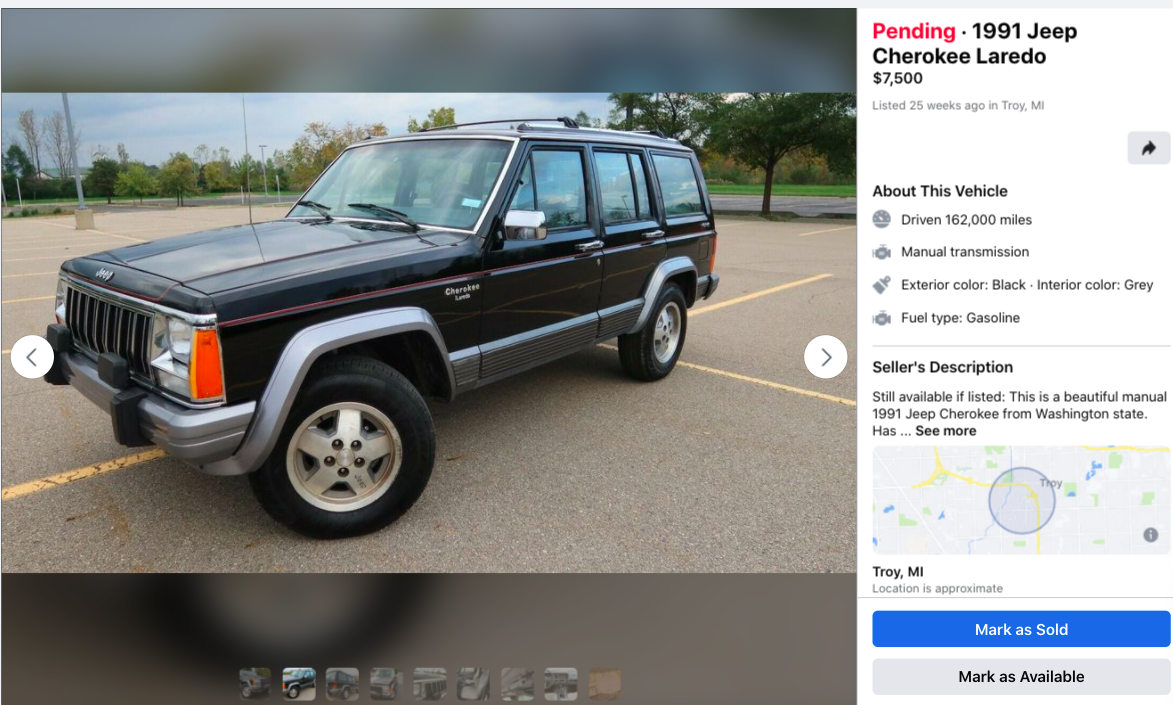Go to the previous photo with left arrow

[32, 357]
